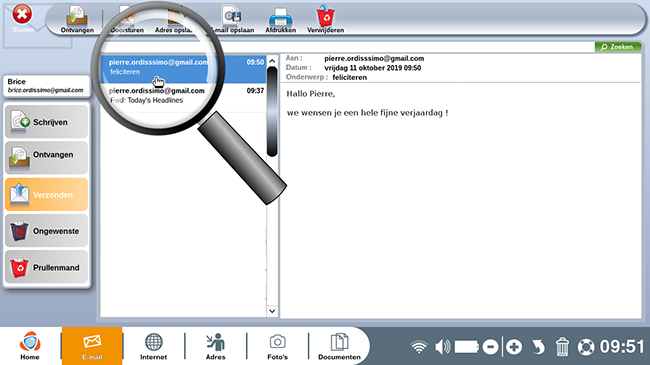Click scroll down arrow of mail list
Viewport: 650px width, 365px height.
272,311
